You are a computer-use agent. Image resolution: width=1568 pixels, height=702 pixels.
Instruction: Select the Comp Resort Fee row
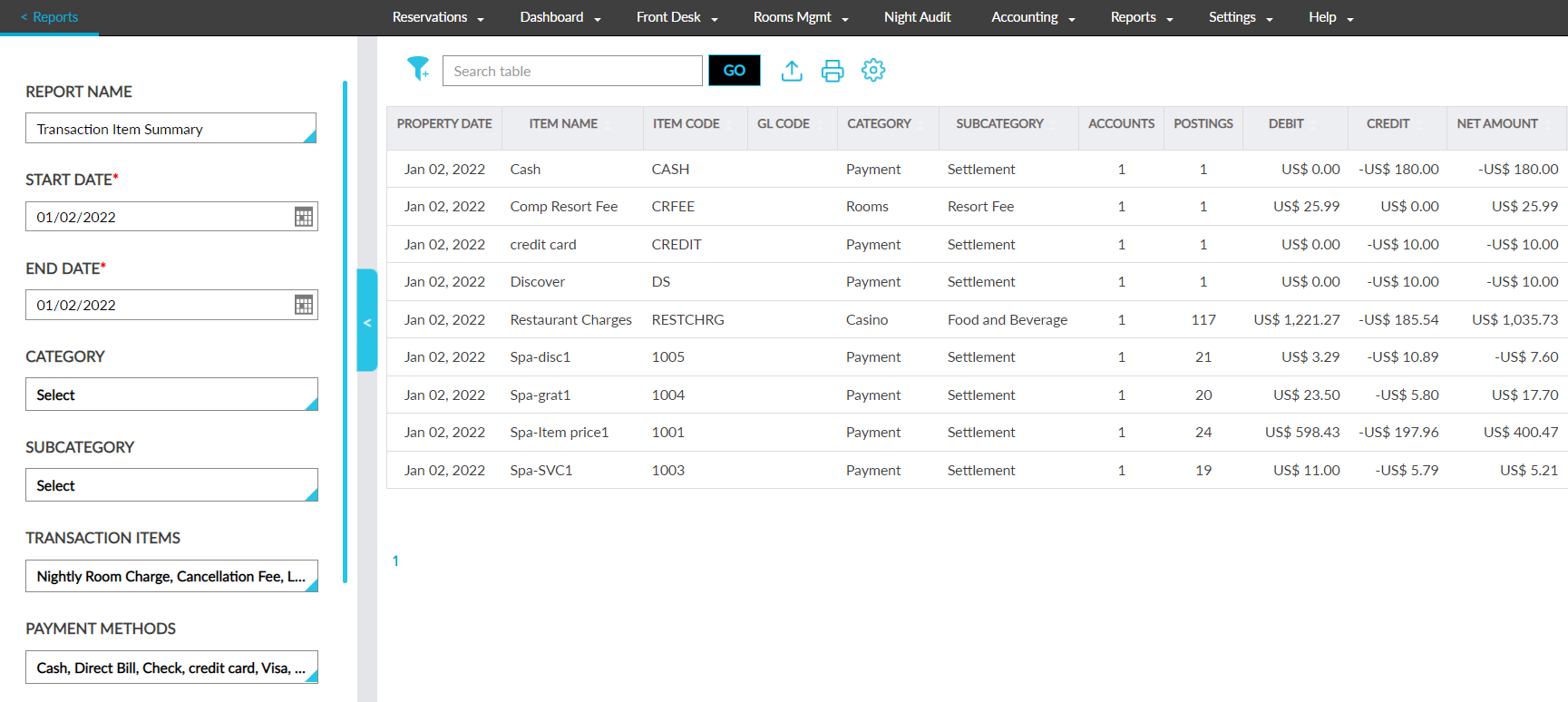point(977,207)
